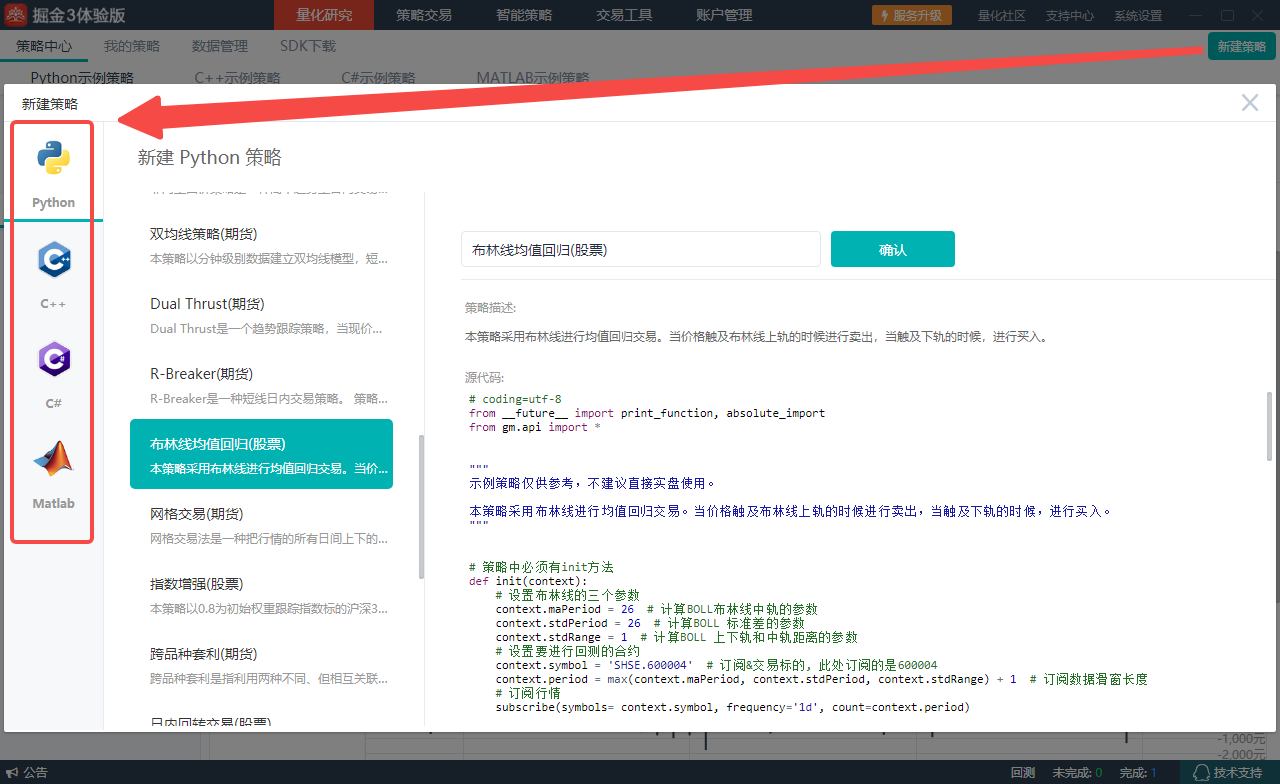Click the 服务升级 upgrade button
Viewport: 1280px width, 784px height.
pyautogui.click(x=911, y=15)
